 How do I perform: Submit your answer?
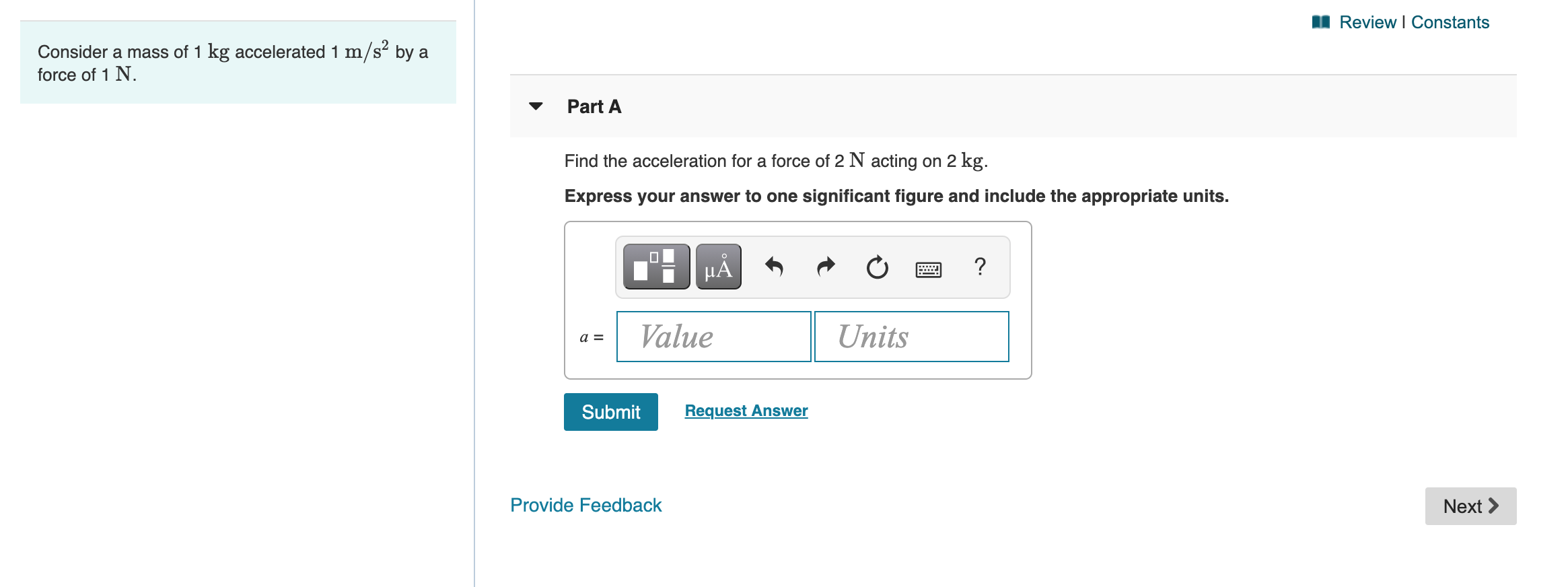(610, 411)
